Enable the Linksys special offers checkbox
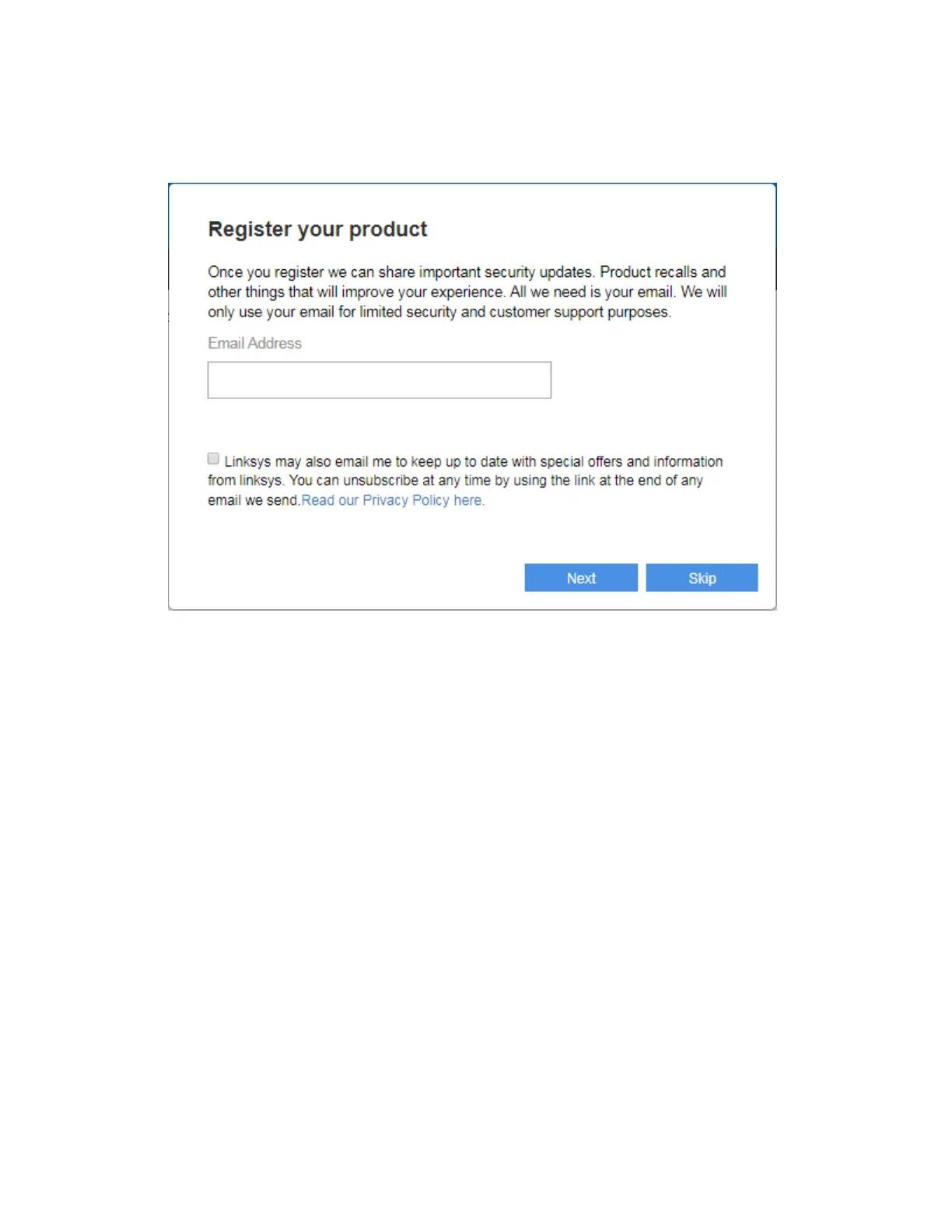 point(213,459)
